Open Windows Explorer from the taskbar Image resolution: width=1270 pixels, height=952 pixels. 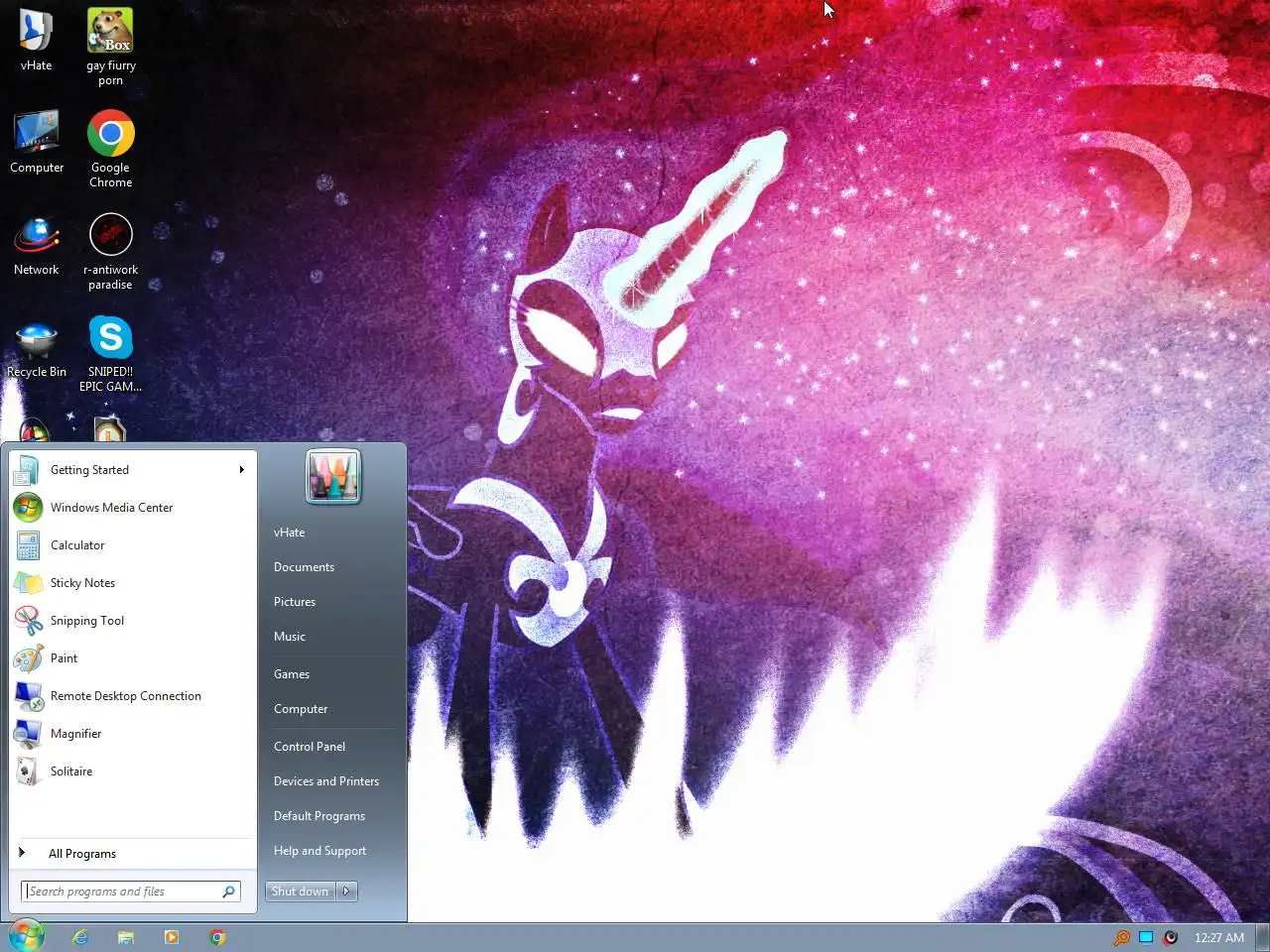point(126,937)
